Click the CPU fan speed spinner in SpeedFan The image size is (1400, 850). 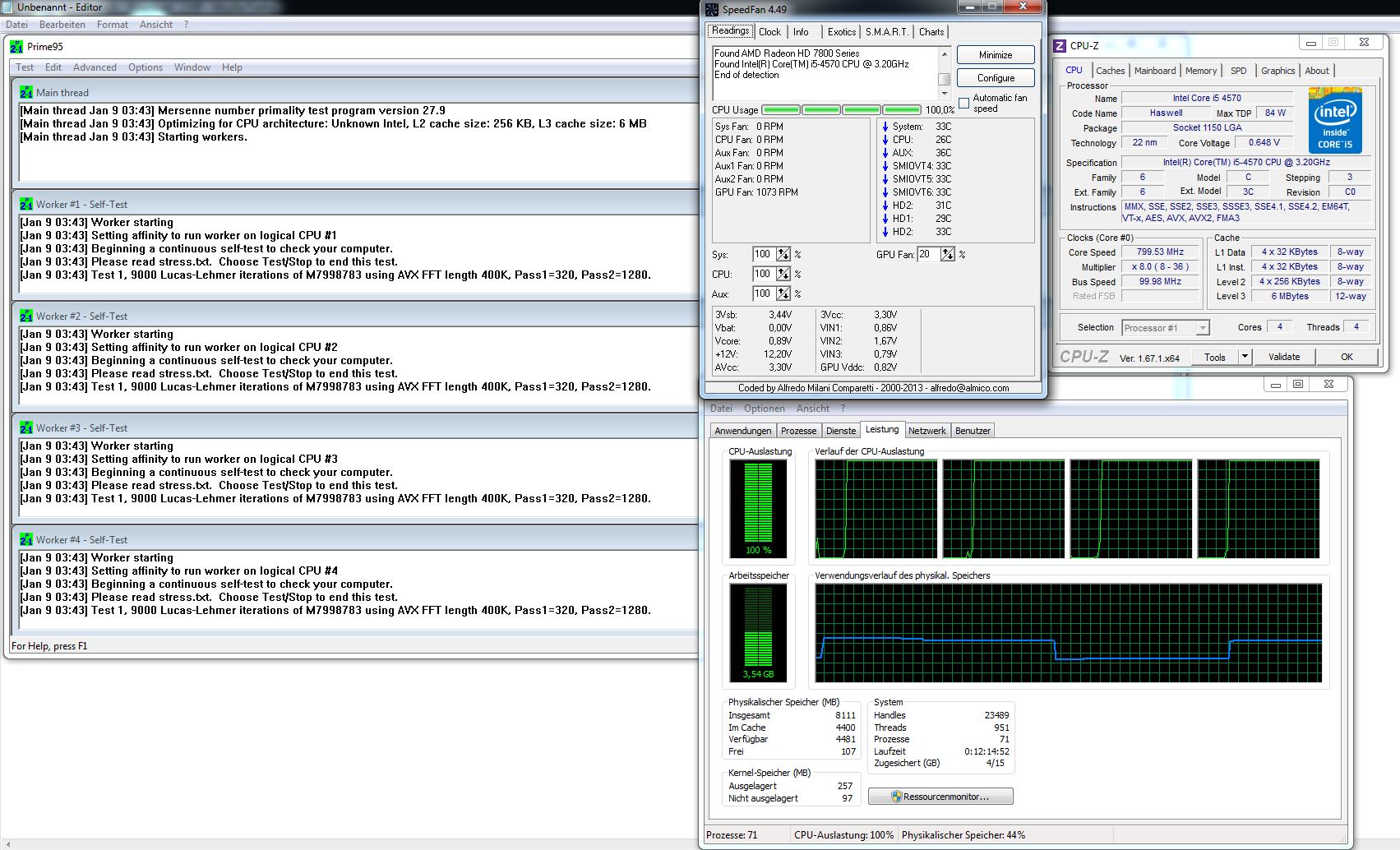(x=783, y=275)
